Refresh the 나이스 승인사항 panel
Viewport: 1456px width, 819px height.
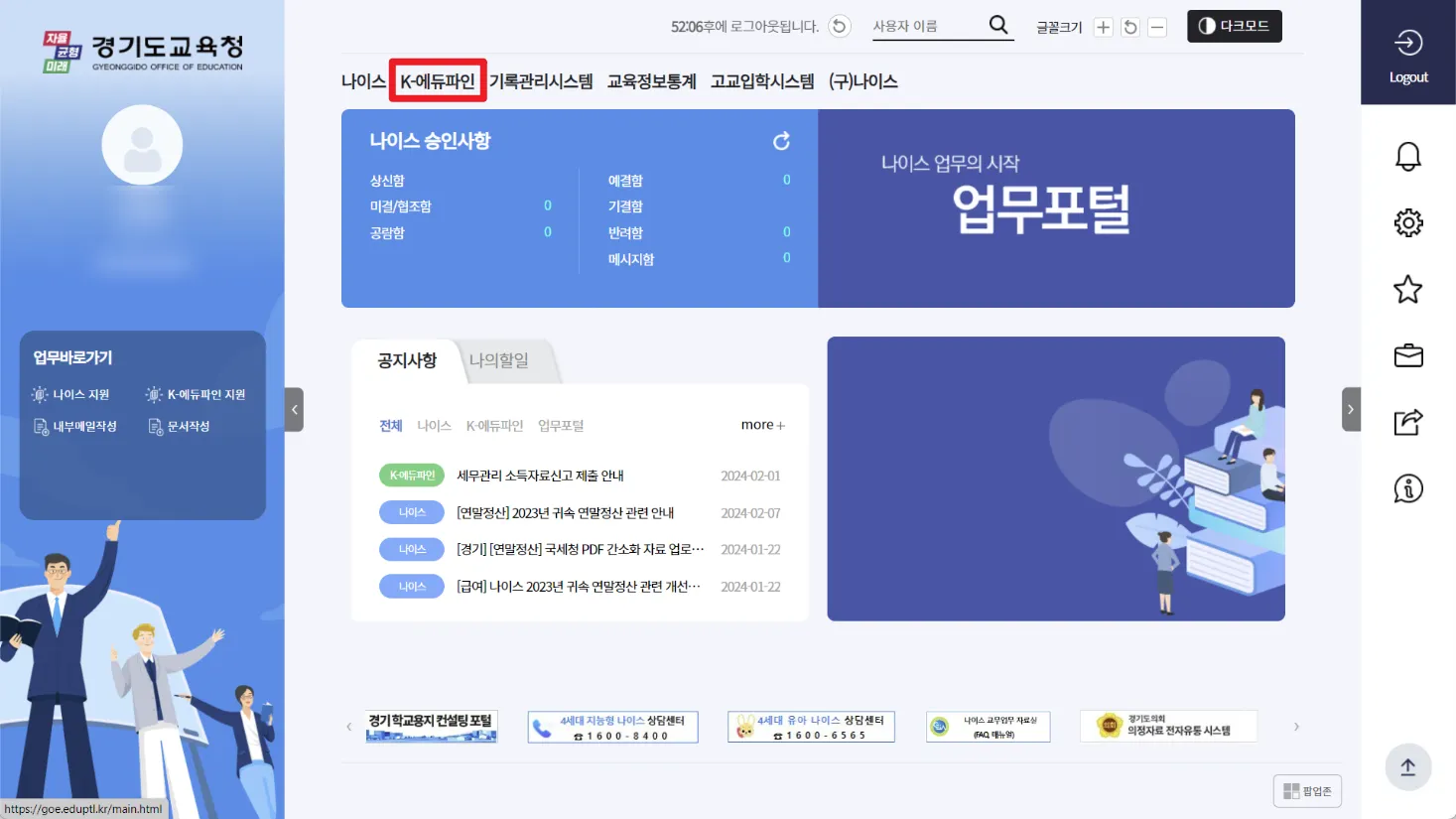[782, 141]
